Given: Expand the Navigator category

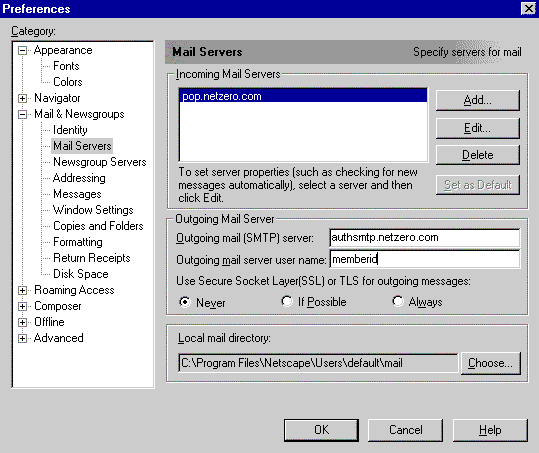Looking at the screenshot, I should (x=22, y=98).
